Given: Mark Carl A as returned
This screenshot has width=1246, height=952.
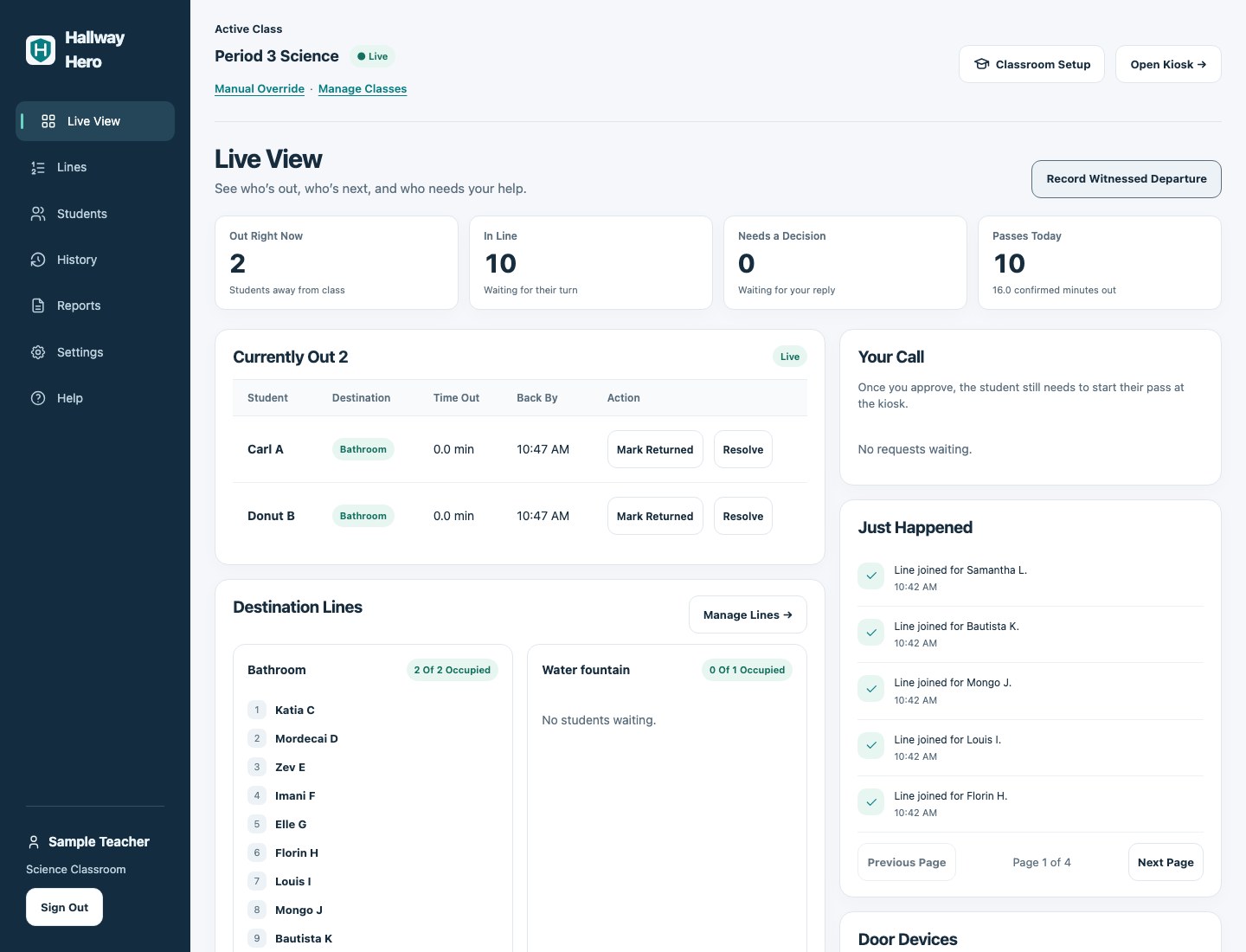Looking at the screenshot, I should click(655, 449).
